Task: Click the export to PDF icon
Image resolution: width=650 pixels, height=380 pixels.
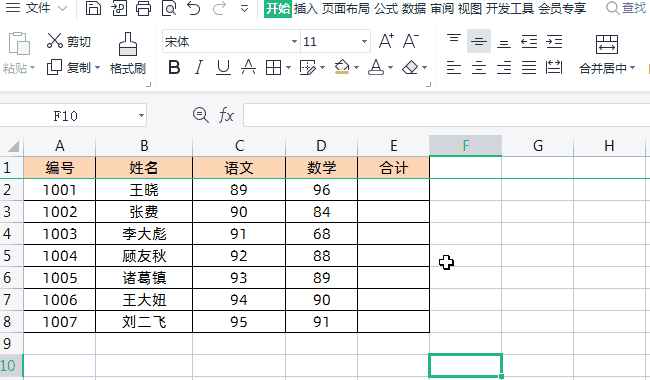Action: (119, 8)
